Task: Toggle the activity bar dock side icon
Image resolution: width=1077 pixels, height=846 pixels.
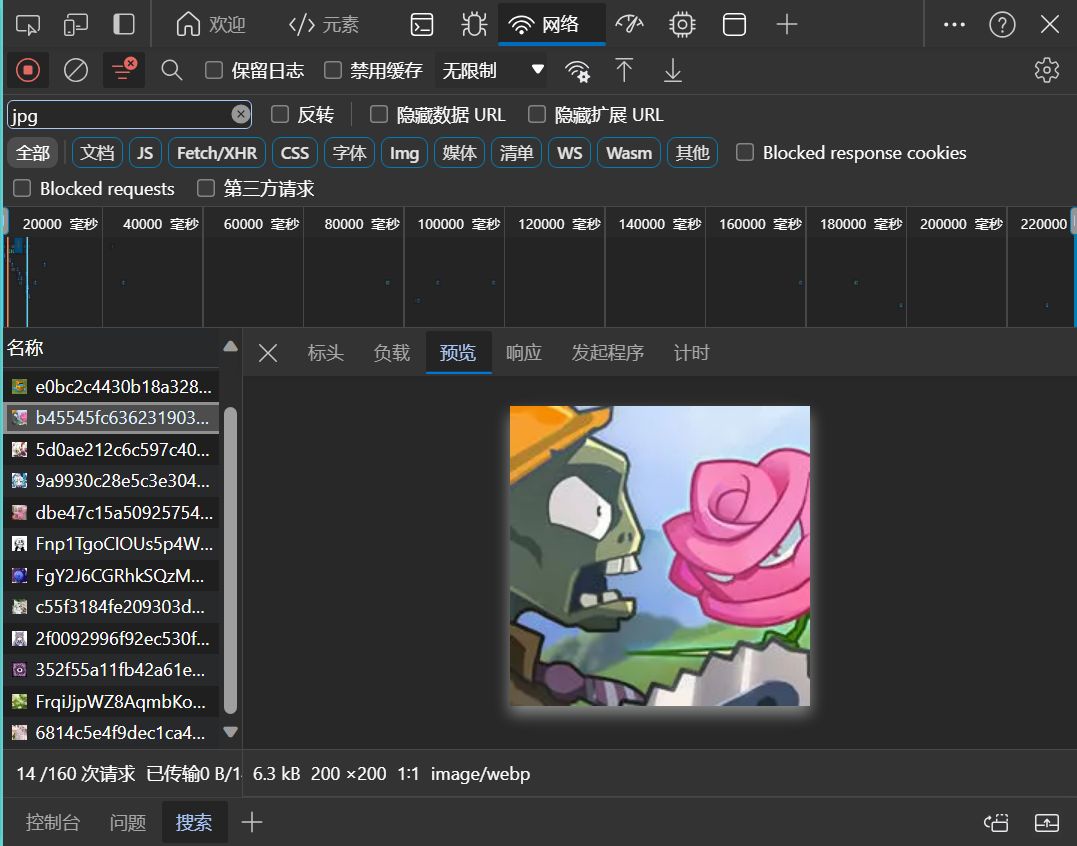Action: coord(124,25)
